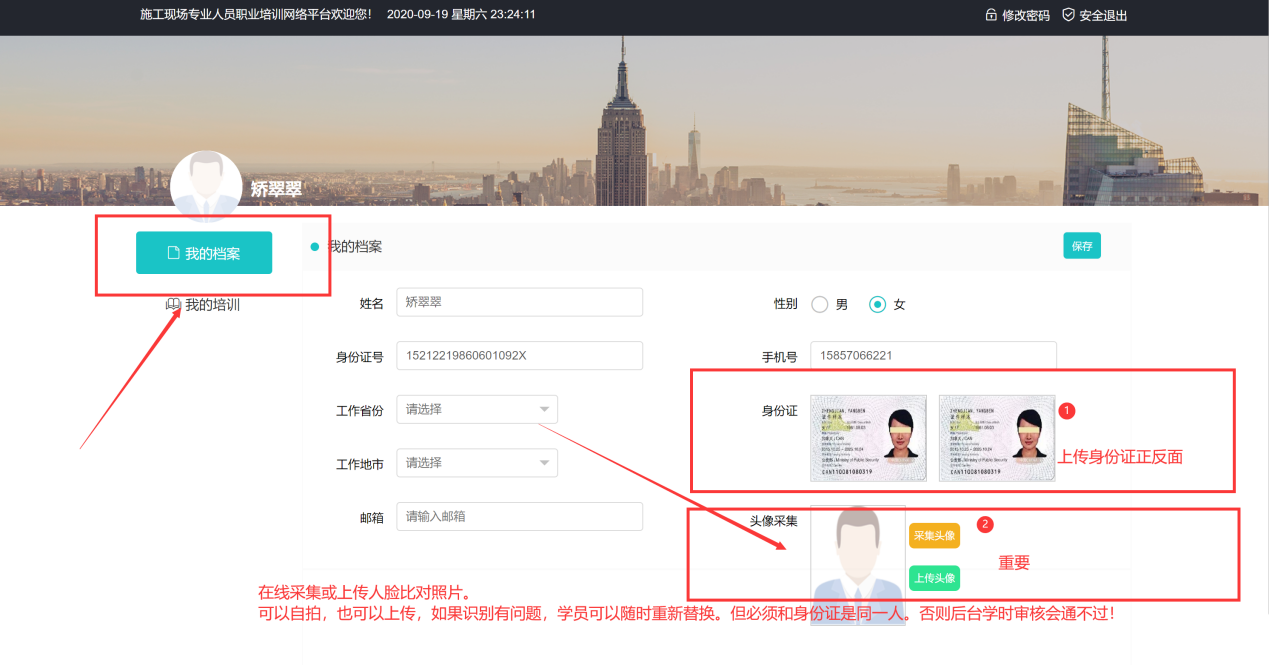This screenshot has width=1269, height=665.
Task: Select the 女 gender radio button
Action: [x=878, y=304]
